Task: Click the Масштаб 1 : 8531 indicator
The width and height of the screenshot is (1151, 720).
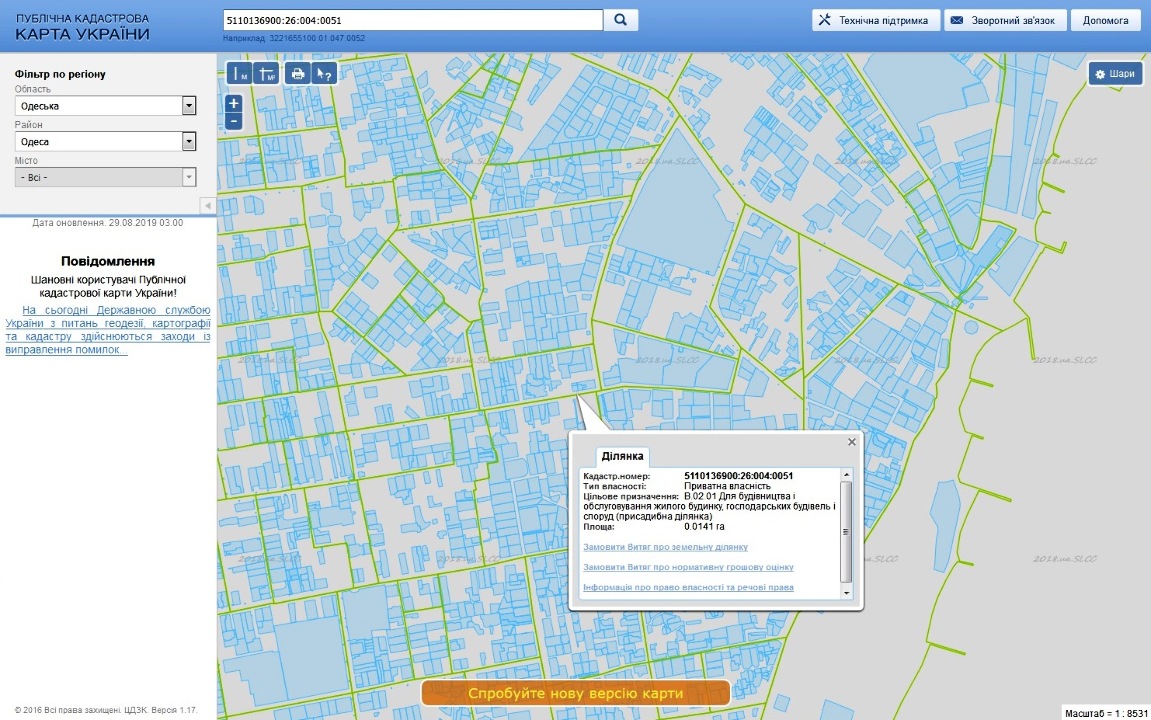Action: (1106, 713)
